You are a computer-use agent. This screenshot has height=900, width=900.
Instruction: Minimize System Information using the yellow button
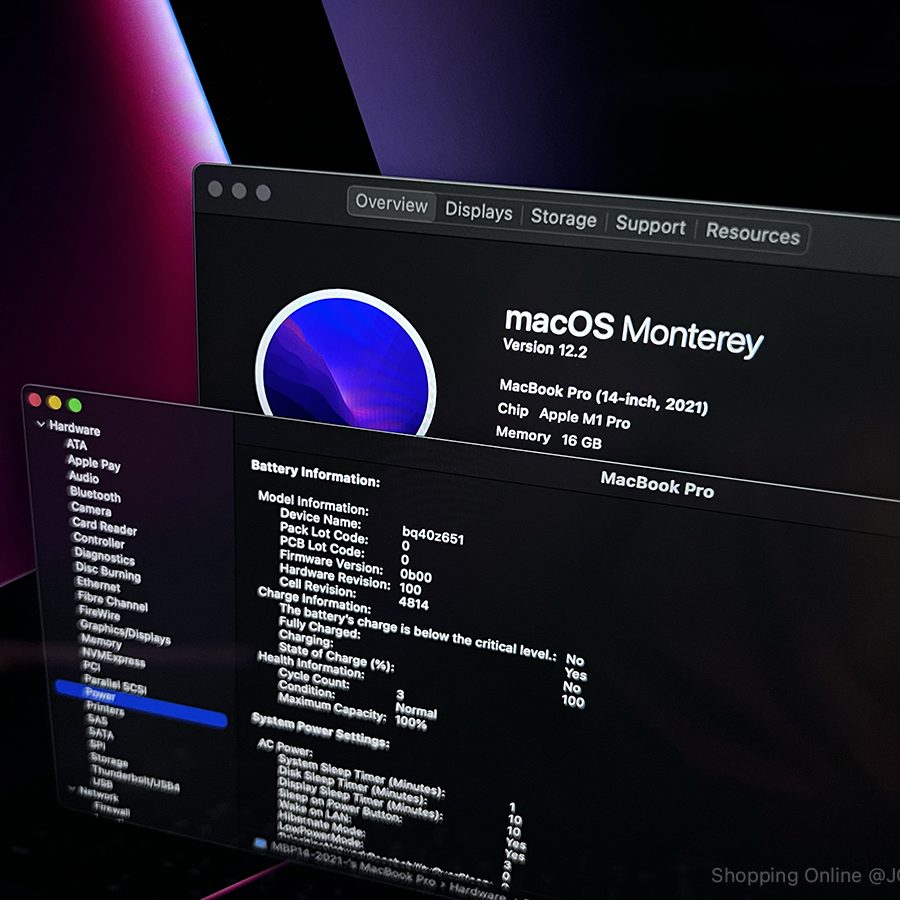[x=55, y=402]
